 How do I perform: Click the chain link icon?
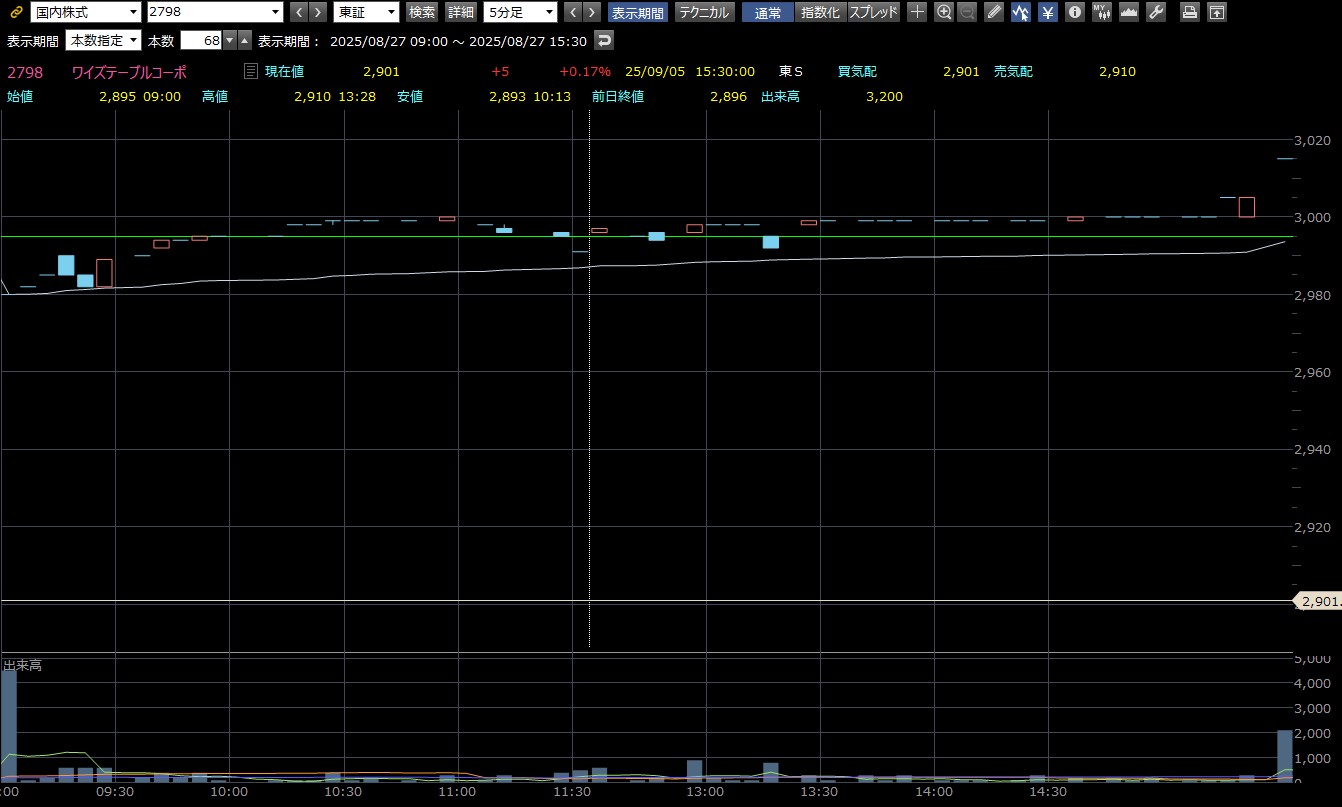[15, 12]
